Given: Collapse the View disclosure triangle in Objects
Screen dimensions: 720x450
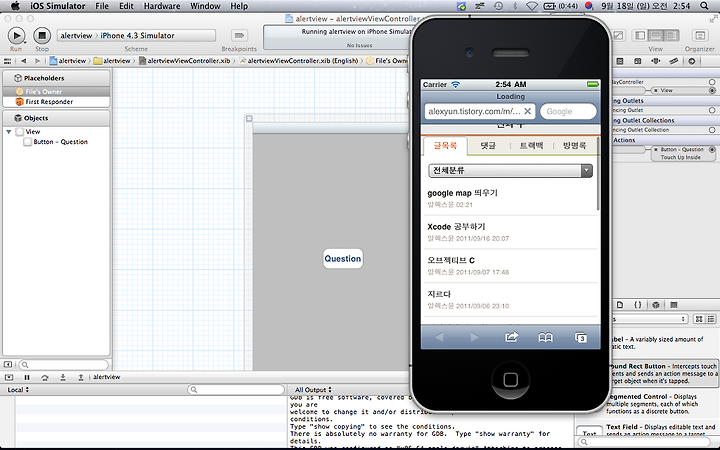Looking at the screenshot, I should 9,132.
